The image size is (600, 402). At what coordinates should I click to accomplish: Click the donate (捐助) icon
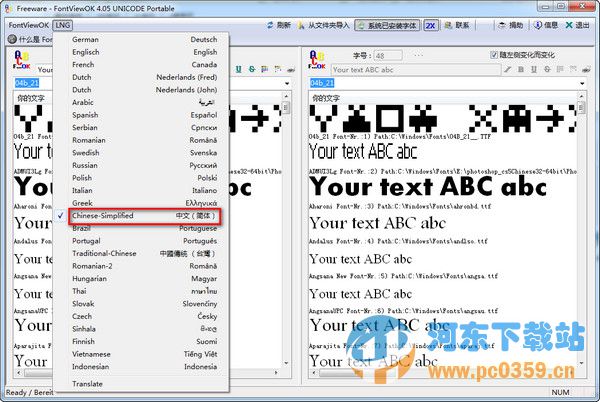click(x=502, y=25)
